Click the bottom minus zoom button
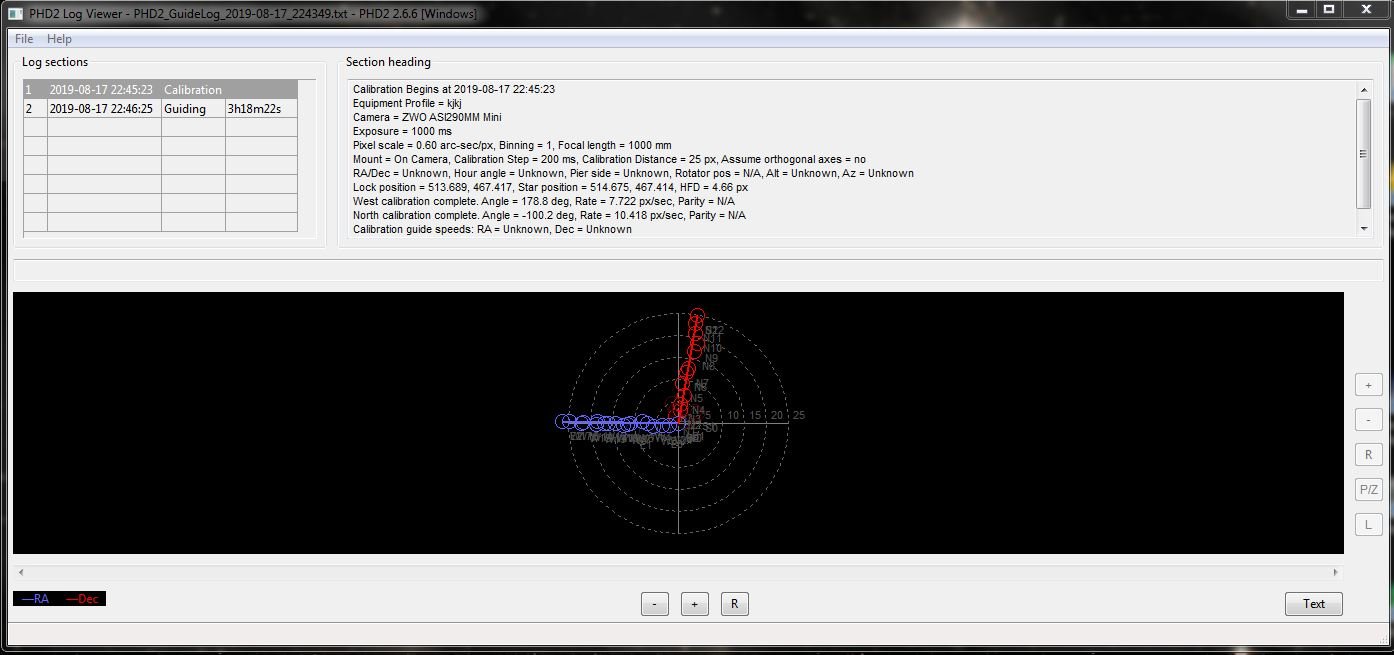Image resolution: width=1394 pixels, height=655 pixels. 654,604
